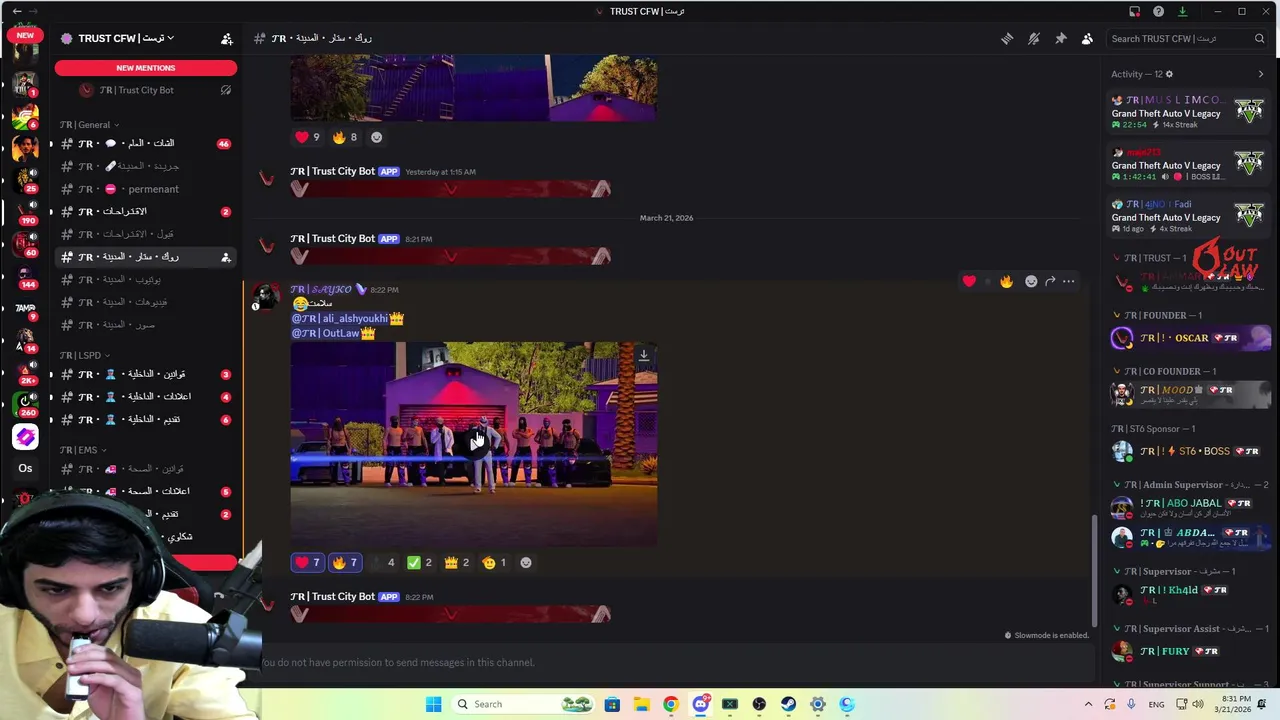The height and width of the screenshot is (720, 1280).
Task: Download the image with the download icon
Action: [644, 355]
